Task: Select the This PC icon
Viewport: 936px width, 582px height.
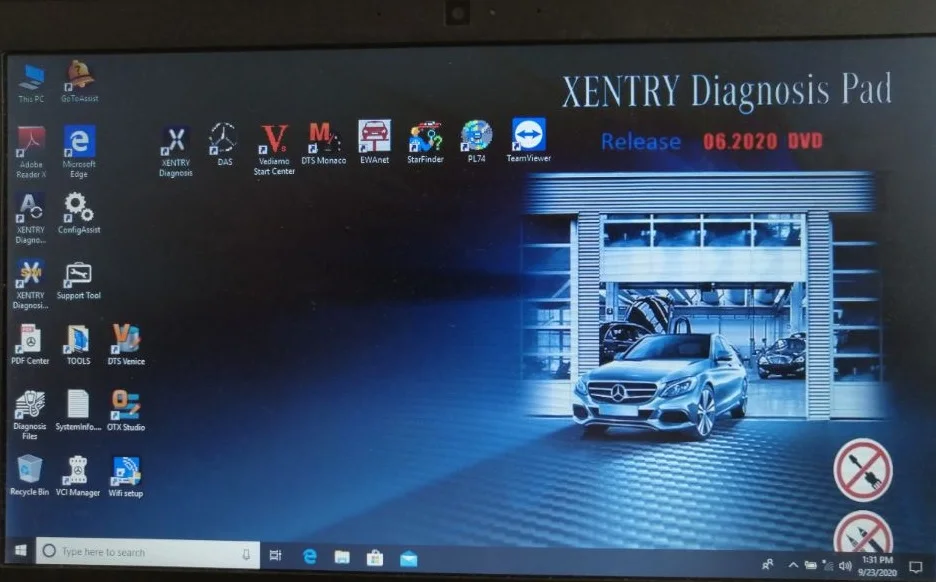Action: [31, 84]
